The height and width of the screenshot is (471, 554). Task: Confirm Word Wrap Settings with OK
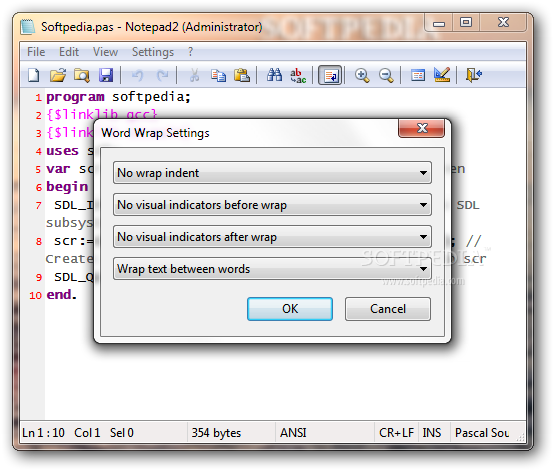(290, 309)
